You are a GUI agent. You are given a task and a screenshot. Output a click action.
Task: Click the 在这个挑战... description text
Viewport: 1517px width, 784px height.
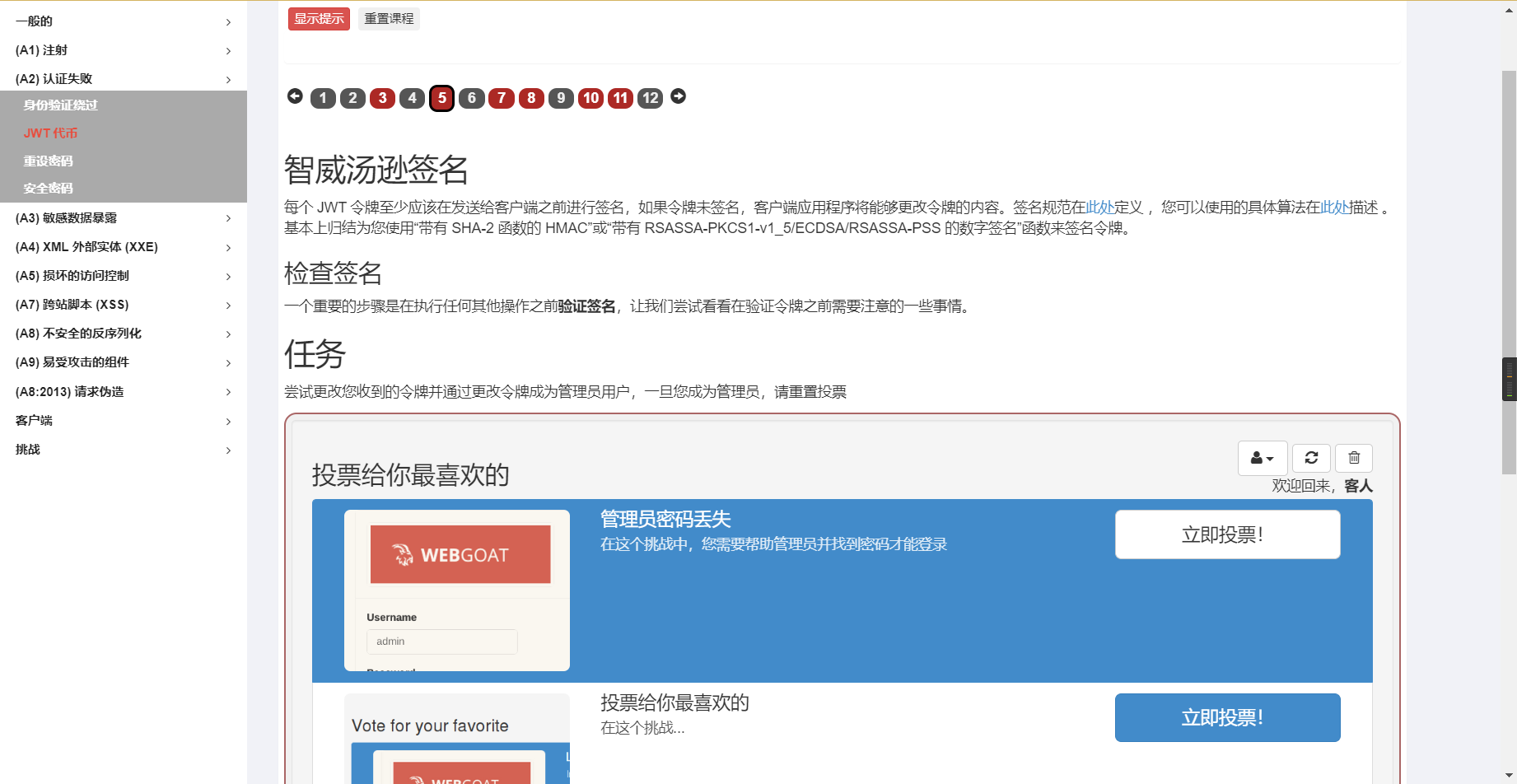[x=642, y=728]
